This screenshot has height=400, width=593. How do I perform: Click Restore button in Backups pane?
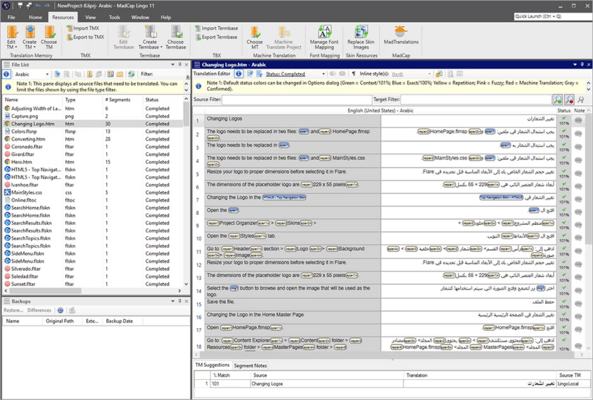[14, 310]
